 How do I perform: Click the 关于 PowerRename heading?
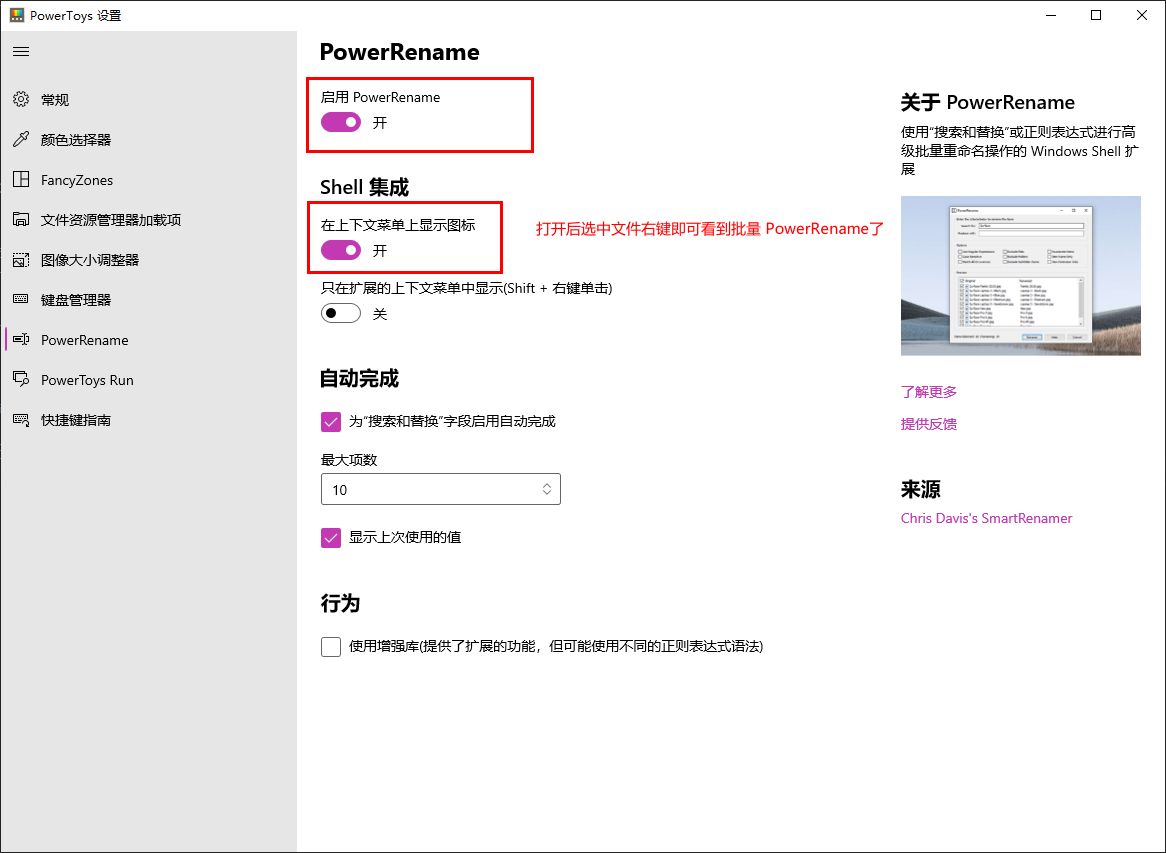(x=988, y=103)
